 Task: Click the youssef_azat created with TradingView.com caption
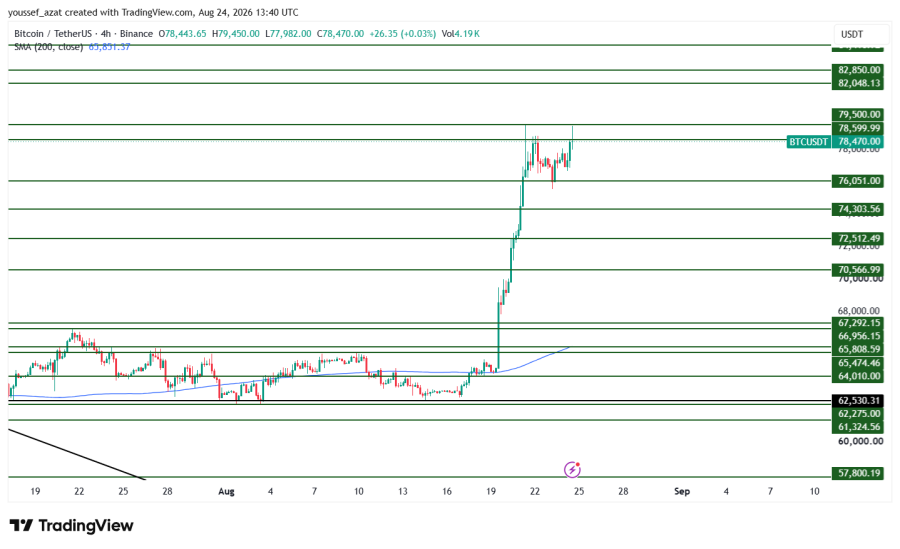(153, 13)
